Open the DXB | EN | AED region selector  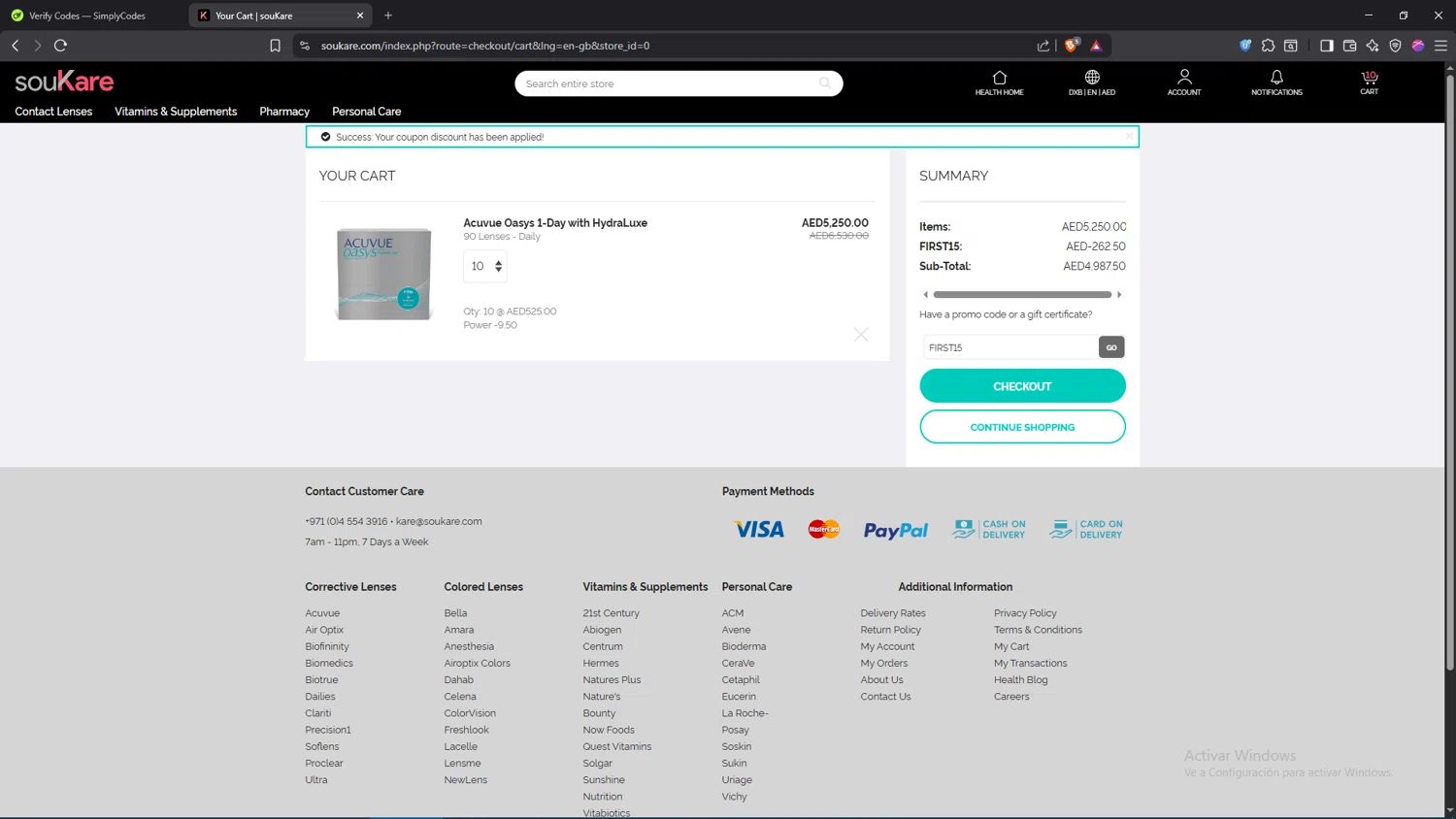1092,82
